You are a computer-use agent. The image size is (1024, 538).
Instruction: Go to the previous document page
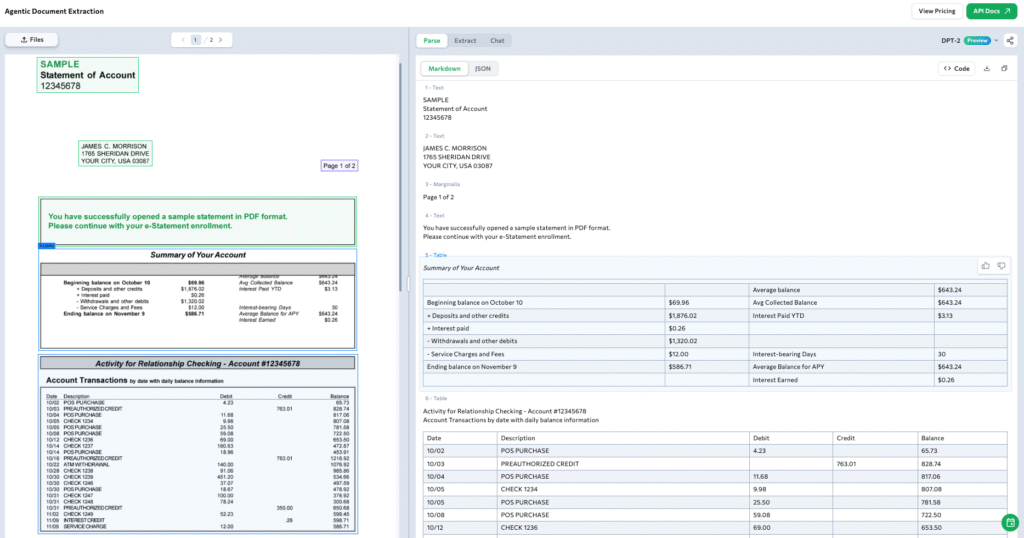[x=183, y=40]
